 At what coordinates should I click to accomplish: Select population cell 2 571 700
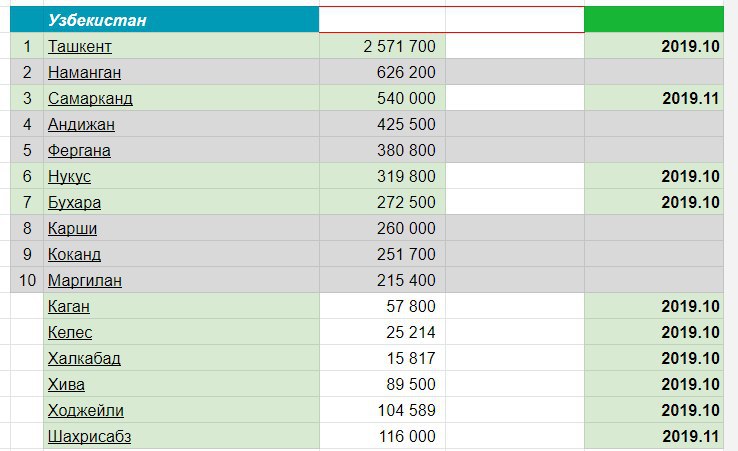[382, 46]
